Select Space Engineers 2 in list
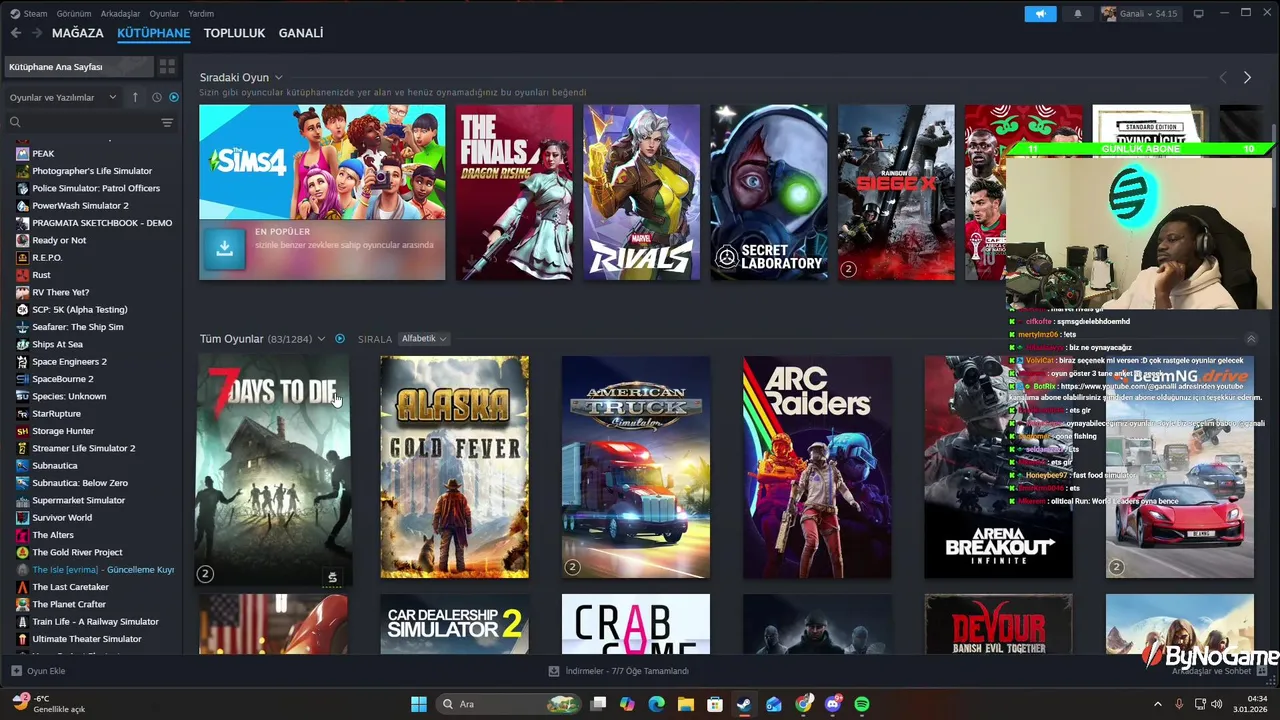1280x720 pixels. click(x=69, y=362)
